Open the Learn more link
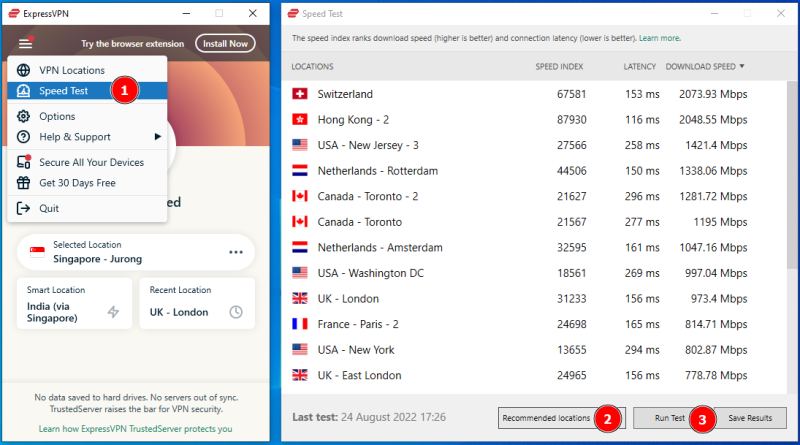The width and height of the screenshot is (800, 445). tap(659, 38)
